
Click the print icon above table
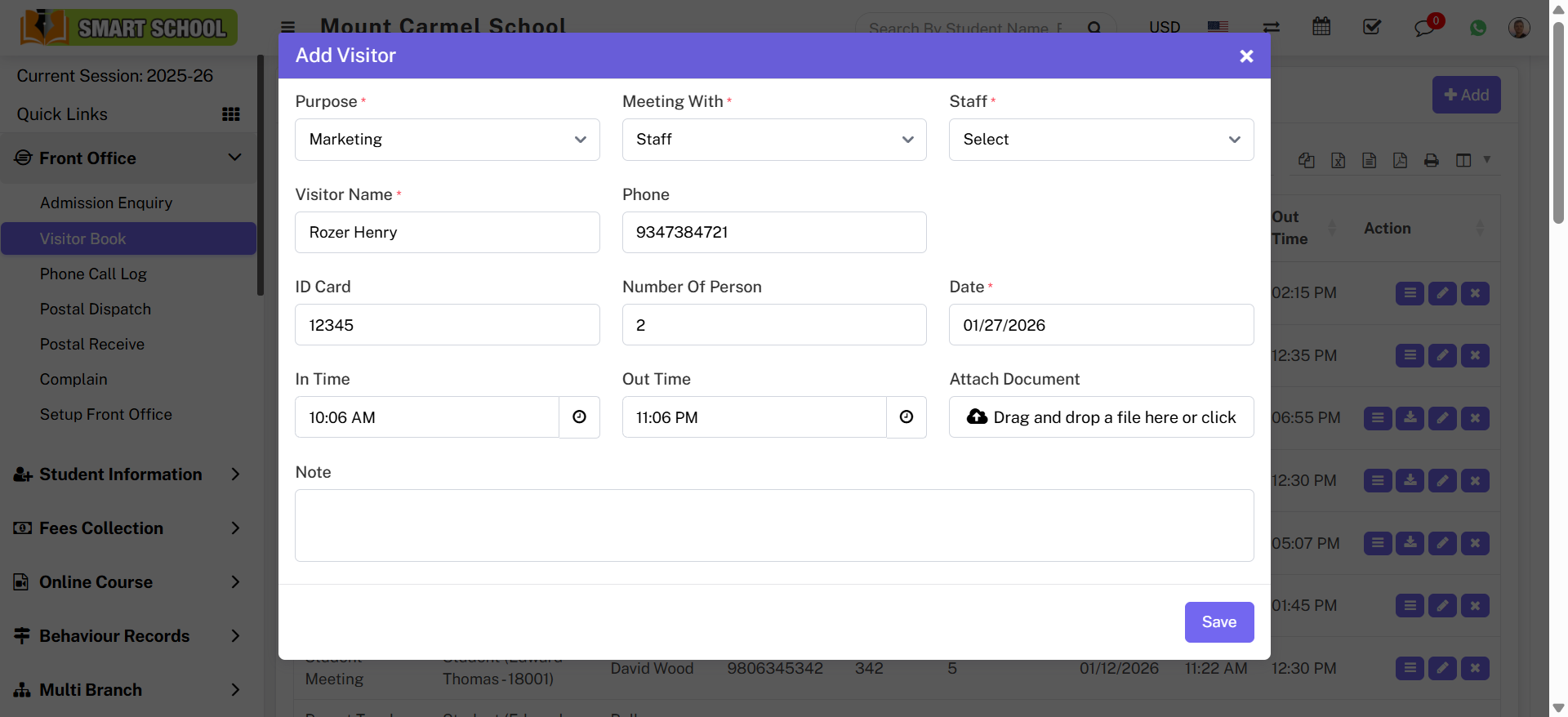pos(1431,160)
